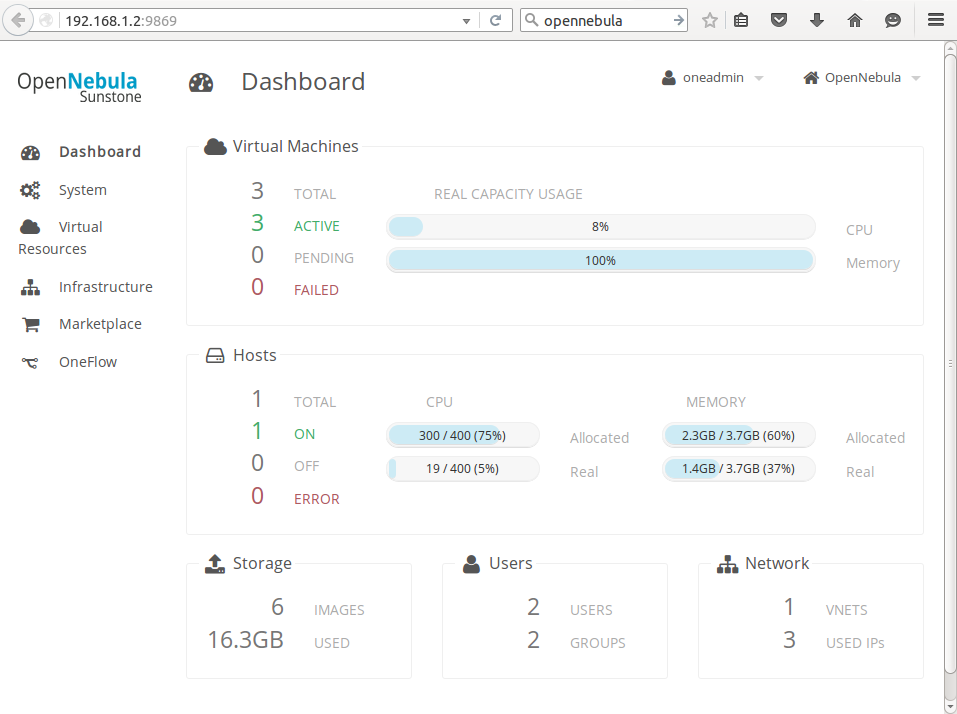Open the Infrastructure menu item
This screenshot has width=957, height=714.
click(x=105, y=287)
